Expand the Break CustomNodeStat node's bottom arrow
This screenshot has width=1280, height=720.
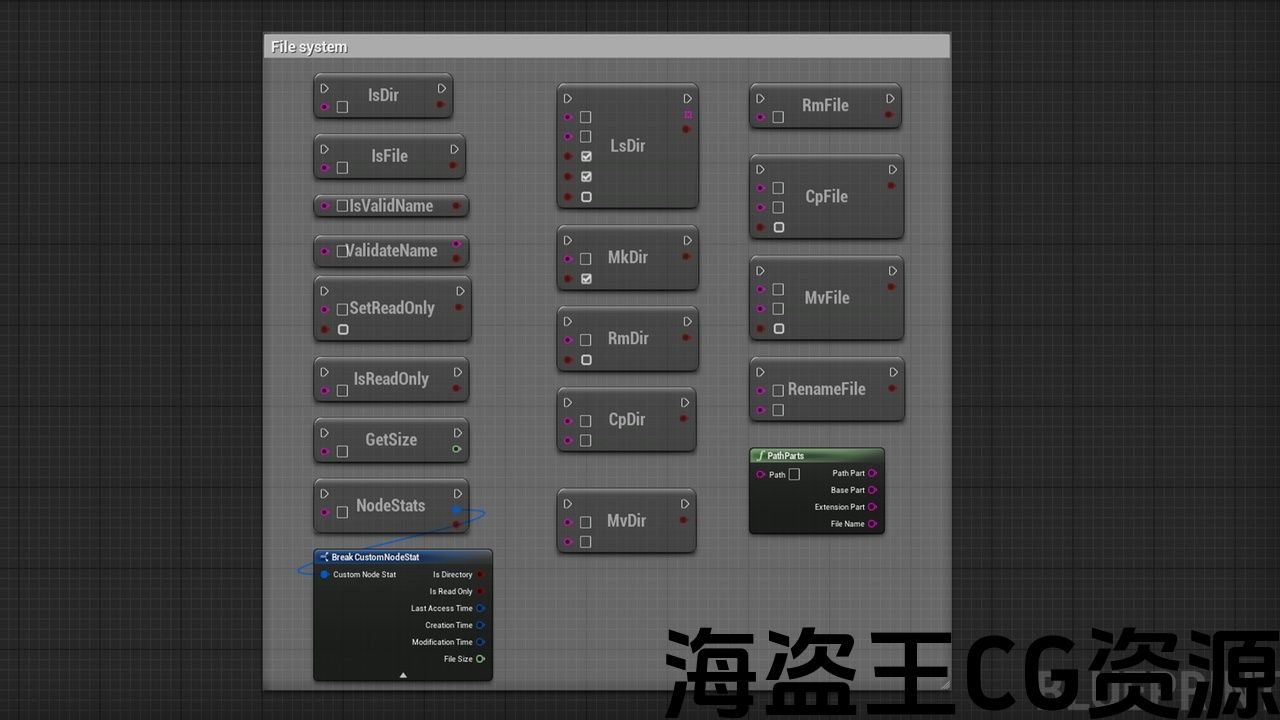click(403, 675)
